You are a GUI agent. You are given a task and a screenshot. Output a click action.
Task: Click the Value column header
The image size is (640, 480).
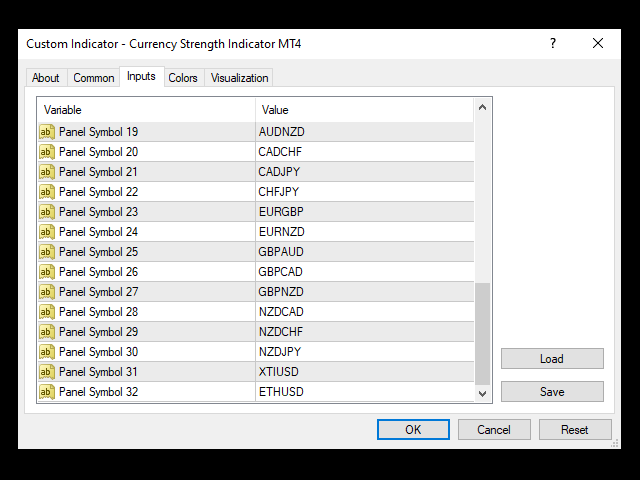coord(364,110)
